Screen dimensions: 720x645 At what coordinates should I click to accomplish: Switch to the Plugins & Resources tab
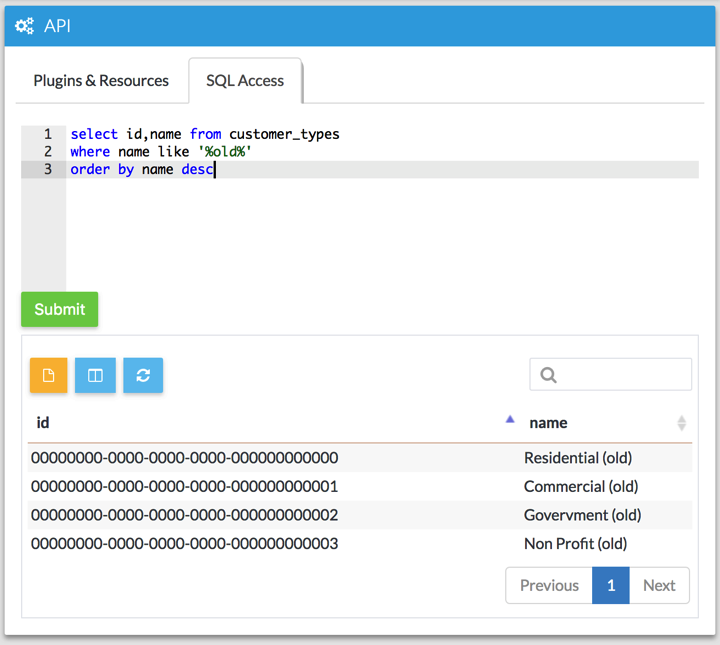pyautogui.click(x=101, y=81)
